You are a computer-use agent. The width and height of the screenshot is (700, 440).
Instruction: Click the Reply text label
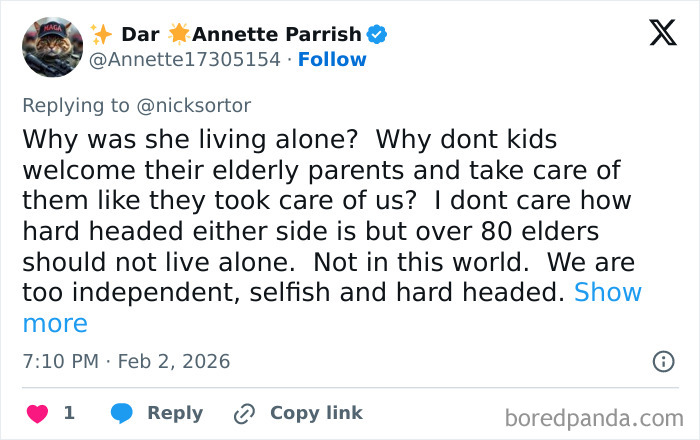point(175,413)
